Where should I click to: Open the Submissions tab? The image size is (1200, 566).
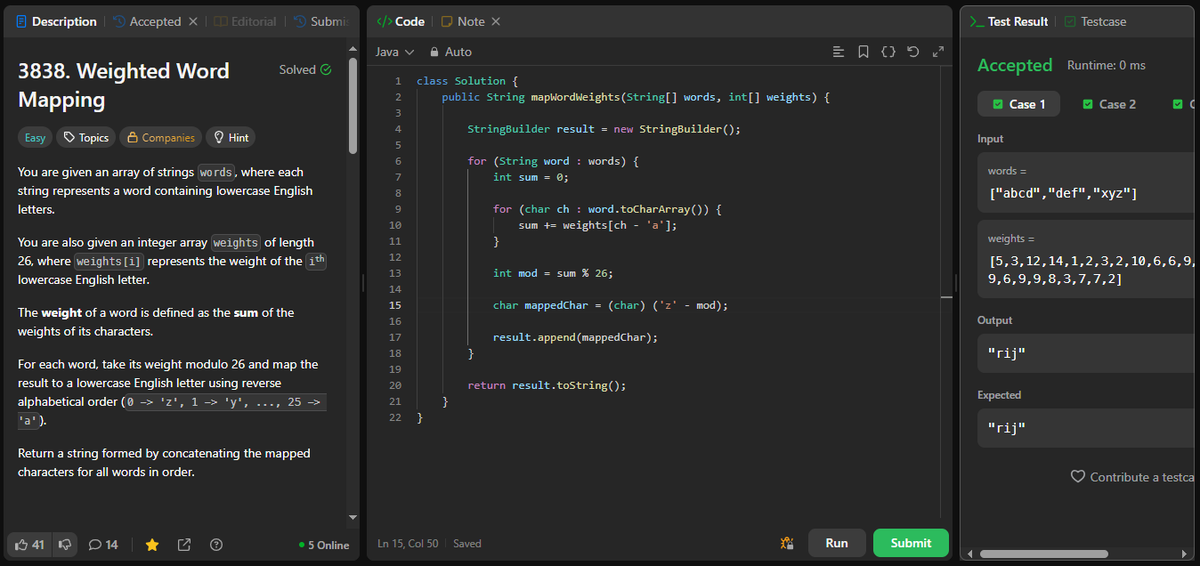pos(320,21)
